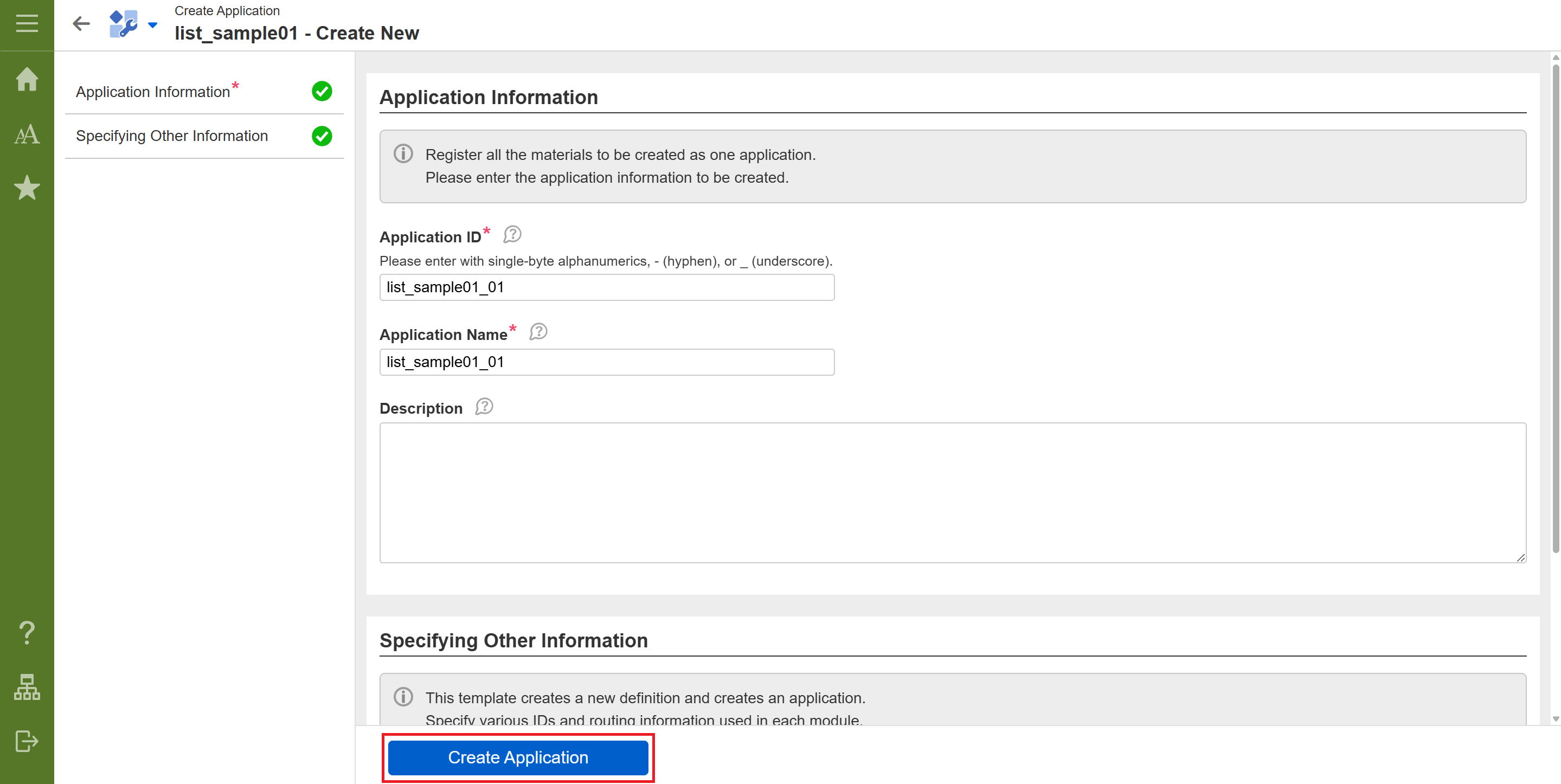Expand the app tool icon dropdown arrow

coord(153,25)
